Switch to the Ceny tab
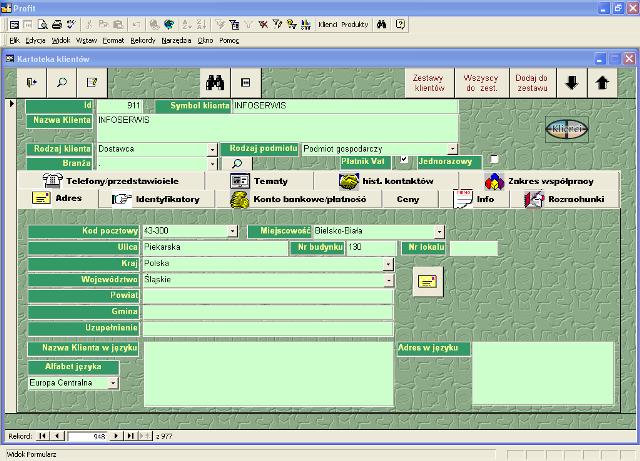The width and height of the screenshot is (640, 461). pos(408,199)
